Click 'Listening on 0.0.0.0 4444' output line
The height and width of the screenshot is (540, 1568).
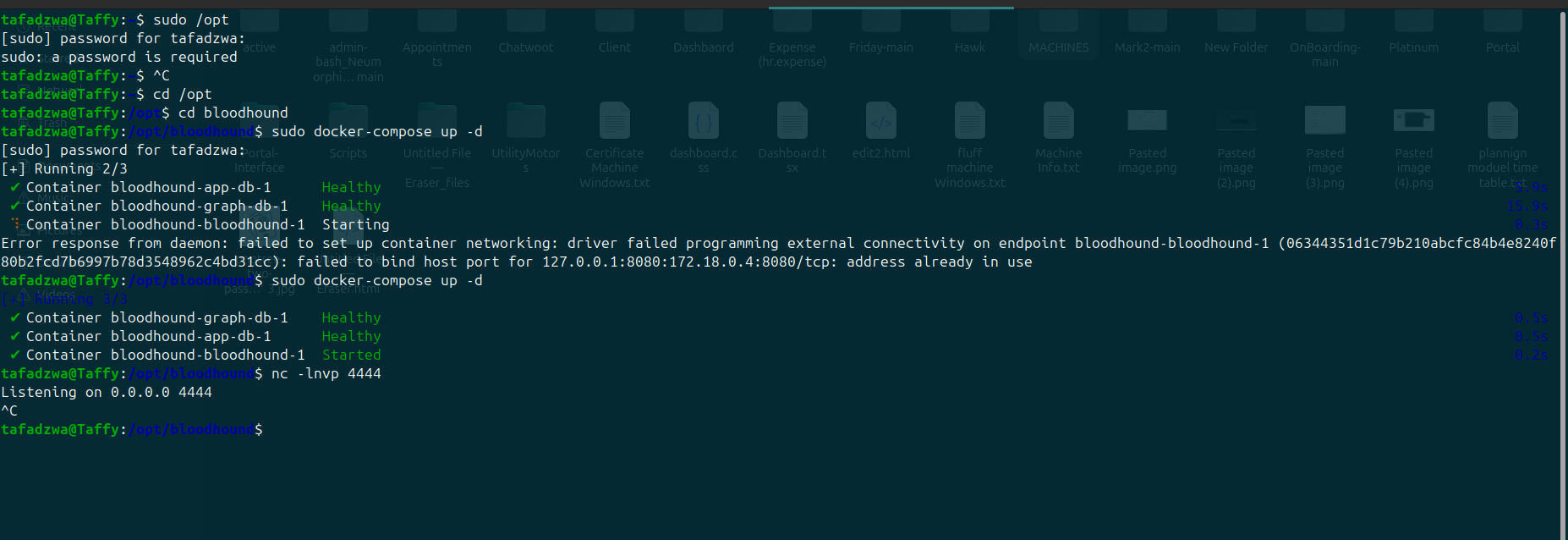[107, 392]
